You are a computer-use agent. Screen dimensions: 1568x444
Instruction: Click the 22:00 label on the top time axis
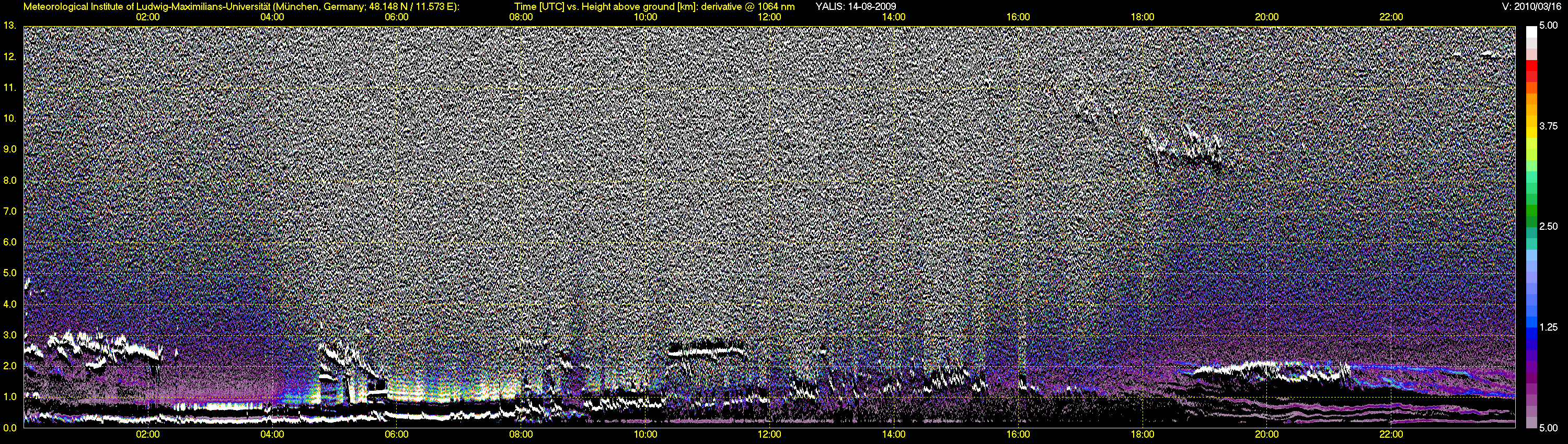point(1391,17)
